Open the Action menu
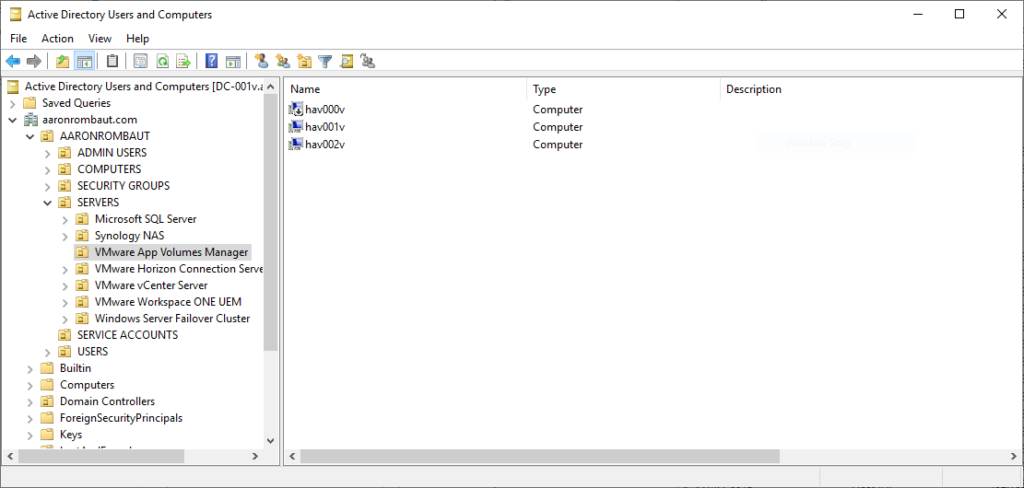1024x488 pixels. (57, 38)
